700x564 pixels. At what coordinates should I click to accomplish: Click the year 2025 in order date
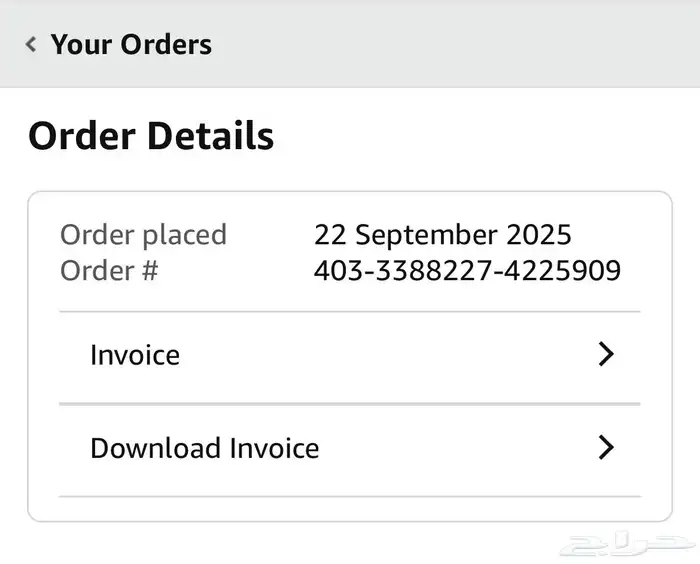pyautogui.click(x=538, y=235)
